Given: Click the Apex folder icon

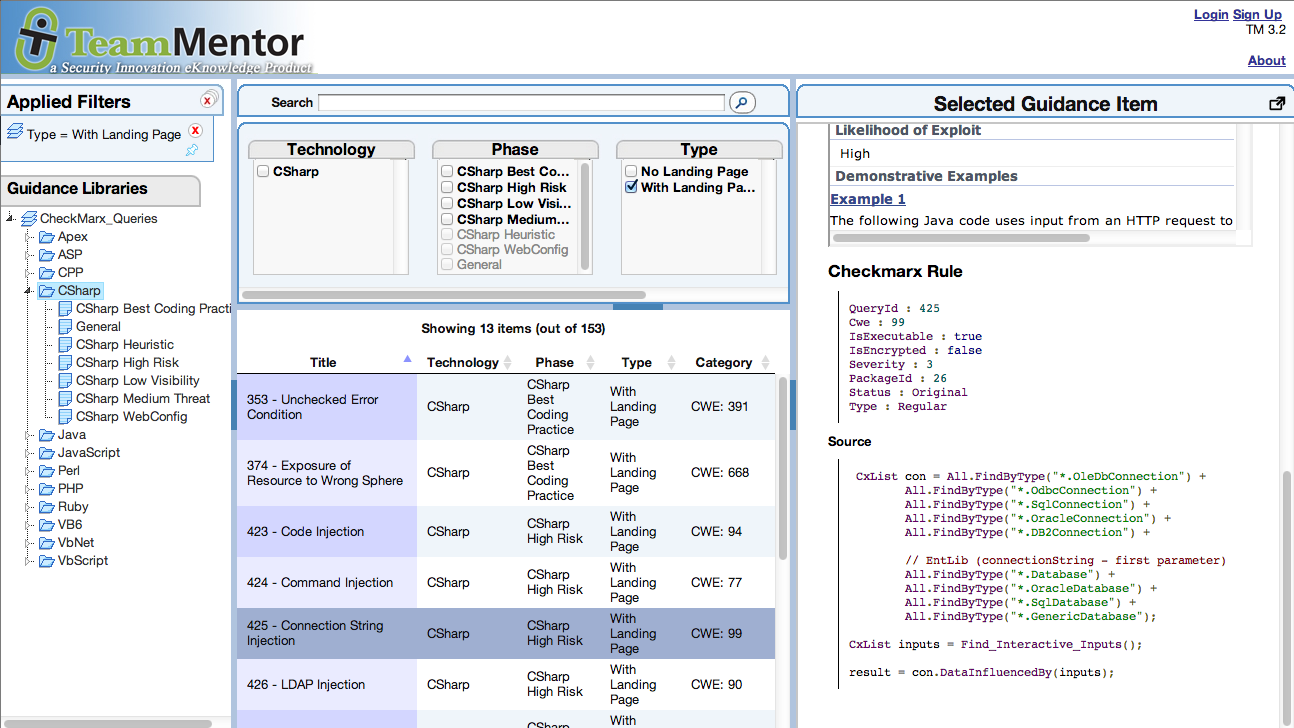Looking at the screenshot, I should (47, 237).
